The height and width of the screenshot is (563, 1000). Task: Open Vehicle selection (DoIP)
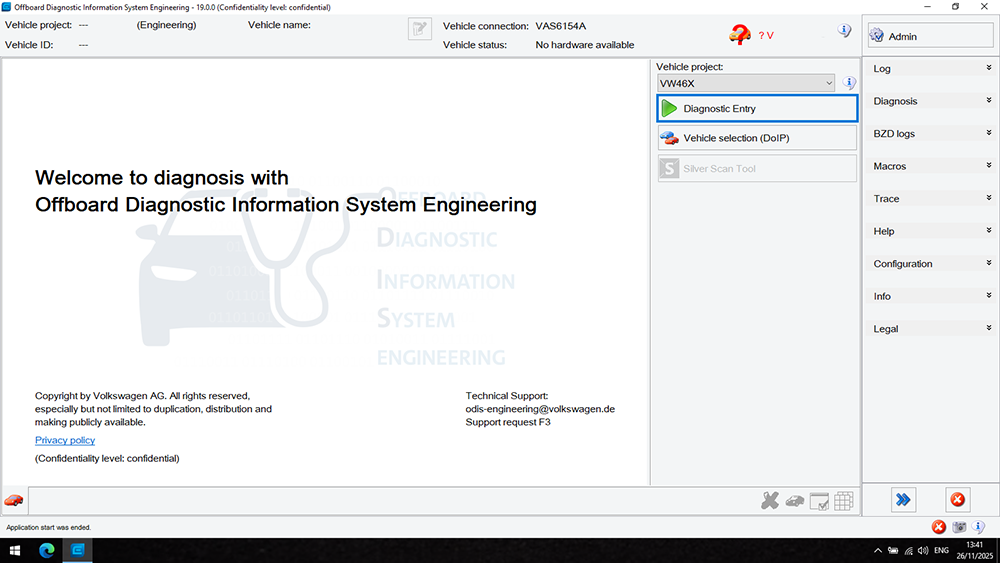(757, 138)
